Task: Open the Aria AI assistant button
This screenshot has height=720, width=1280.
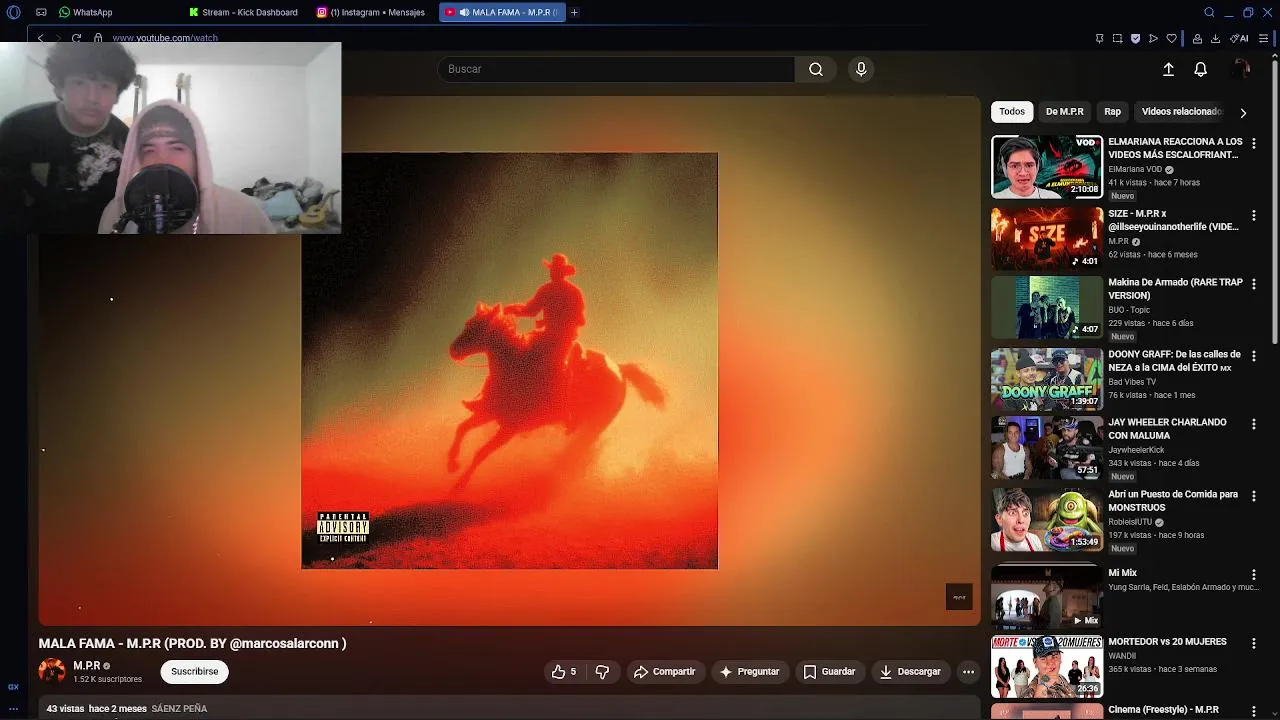Action: click(1241, 38)
